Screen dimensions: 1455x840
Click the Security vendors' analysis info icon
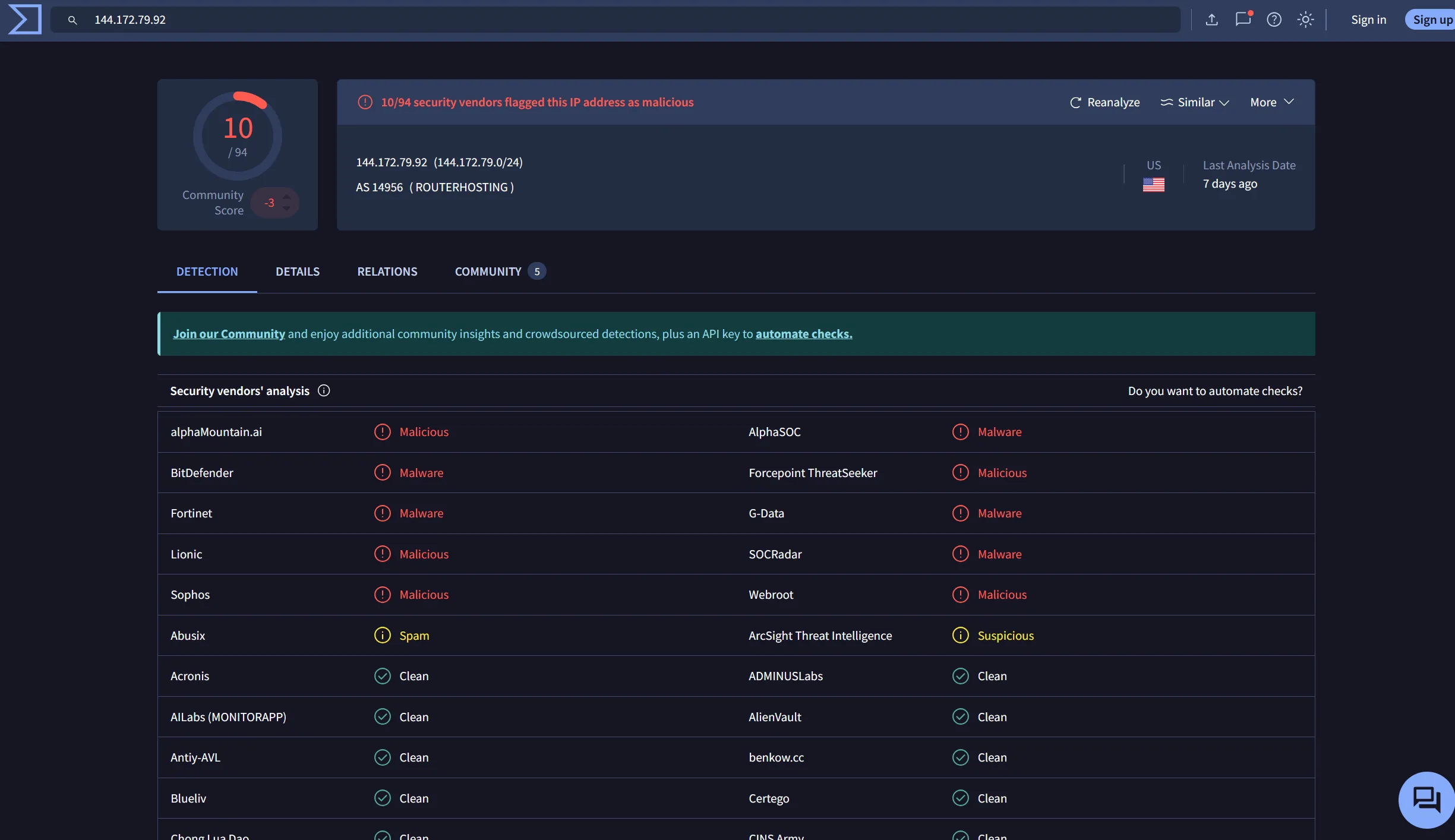tap(324, 390)
